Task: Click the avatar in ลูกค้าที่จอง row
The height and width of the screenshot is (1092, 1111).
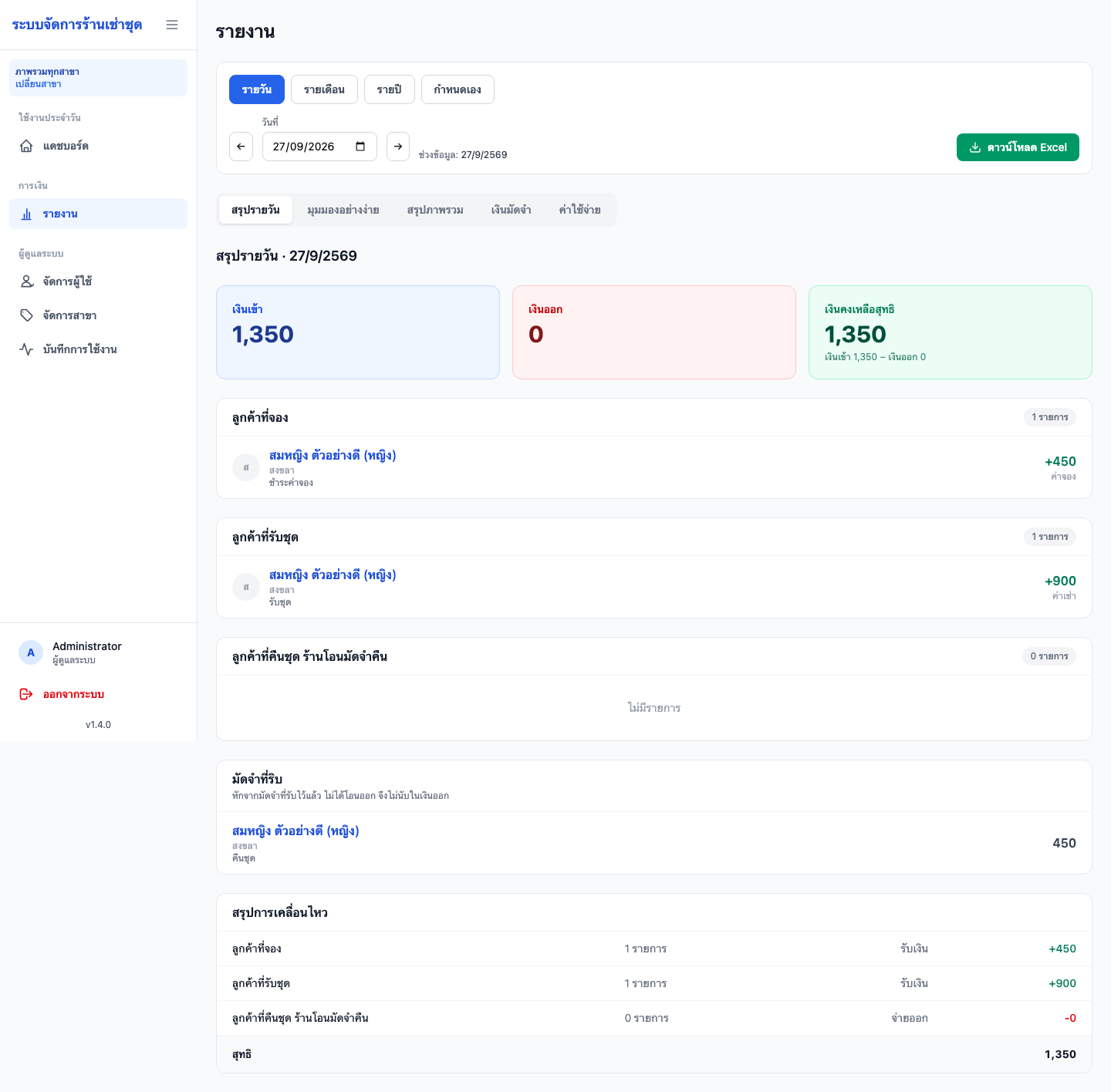Action: coord(246,467)
